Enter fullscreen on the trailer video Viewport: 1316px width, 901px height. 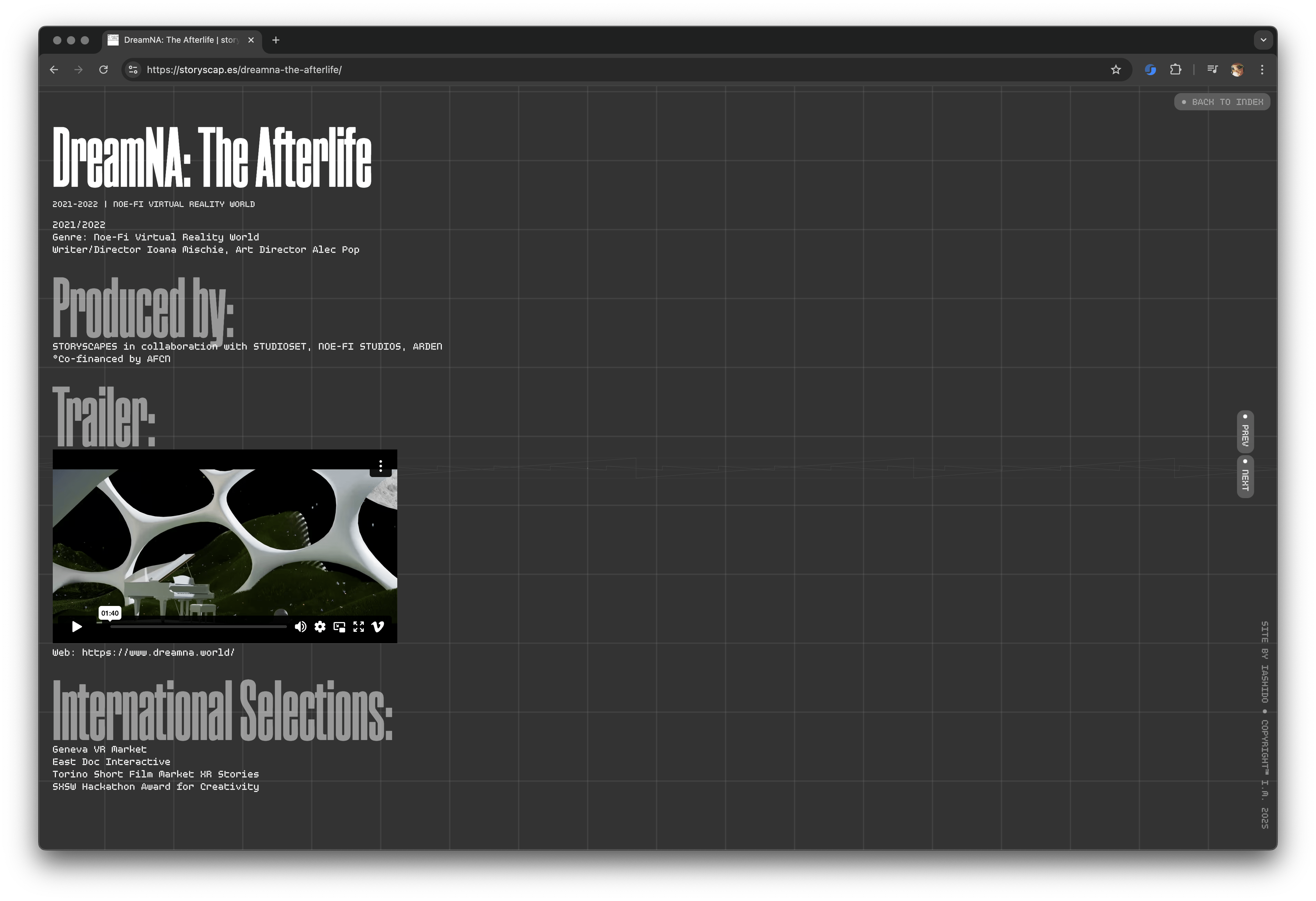[x=358, y=627]
